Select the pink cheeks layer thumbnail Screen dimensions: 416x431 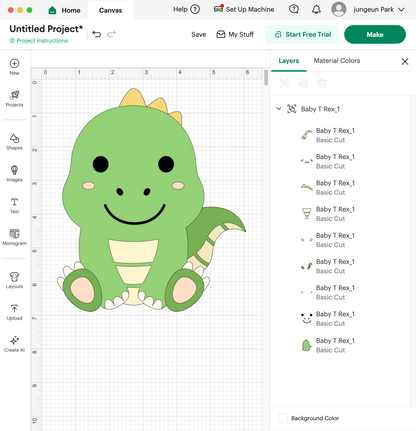tap(306, 240)
